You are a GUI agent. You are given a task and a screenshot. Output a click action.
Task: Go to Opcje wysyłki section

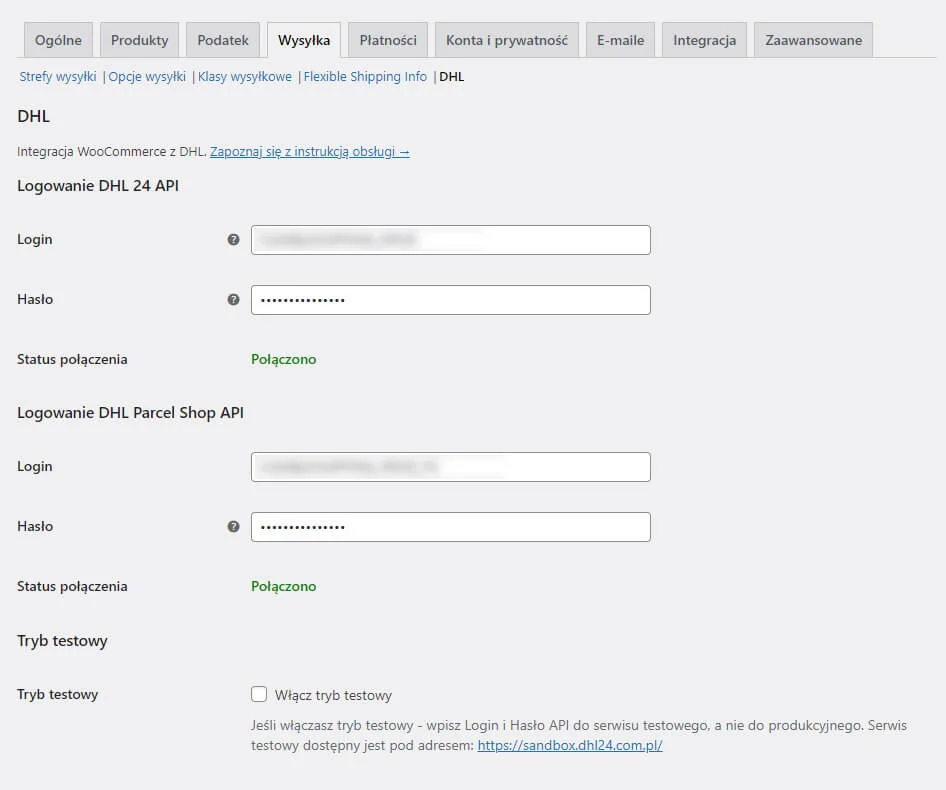coord(147,77)
